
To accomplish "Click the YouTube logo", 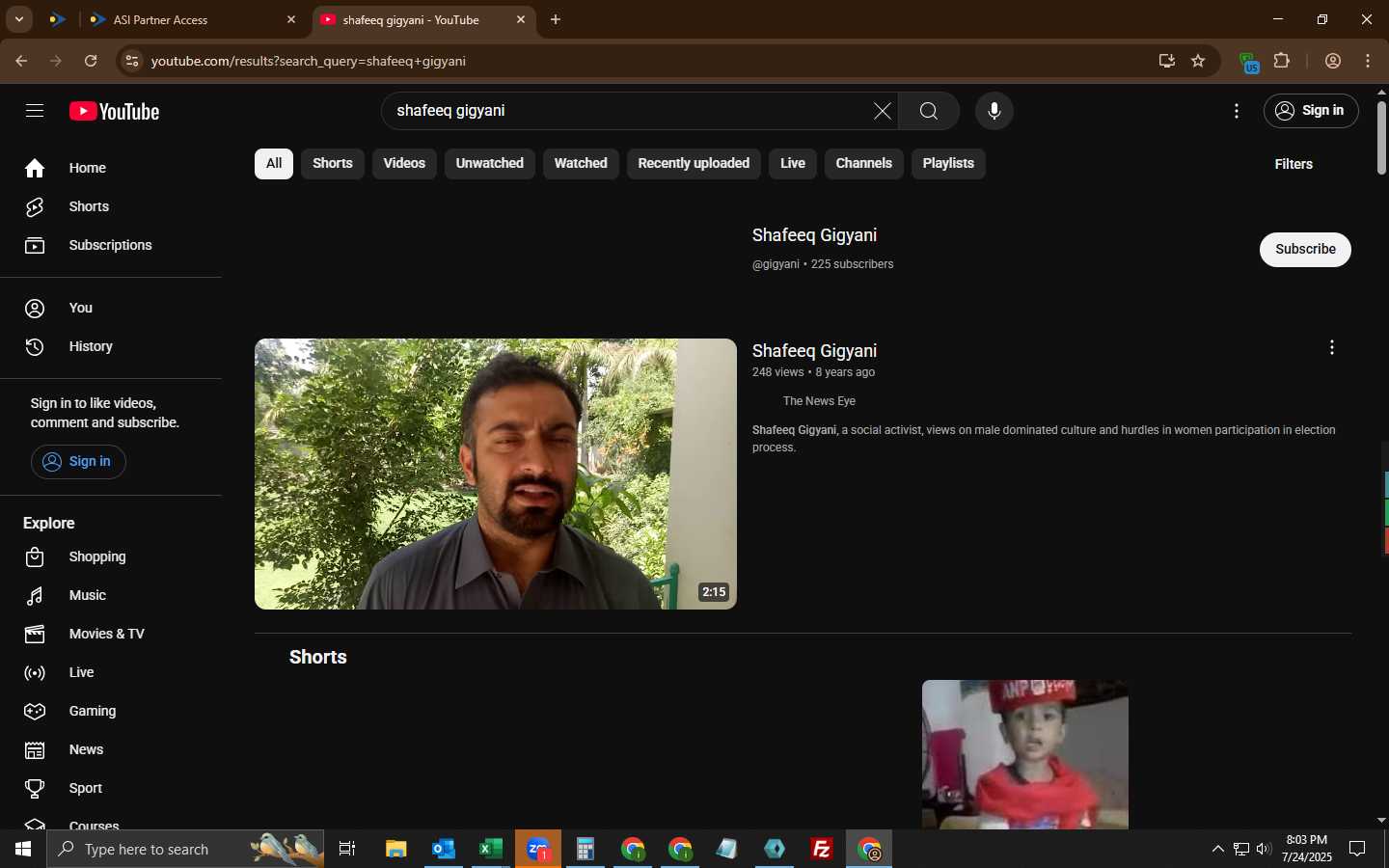I will pyautogui.click(x=114, y=112).
